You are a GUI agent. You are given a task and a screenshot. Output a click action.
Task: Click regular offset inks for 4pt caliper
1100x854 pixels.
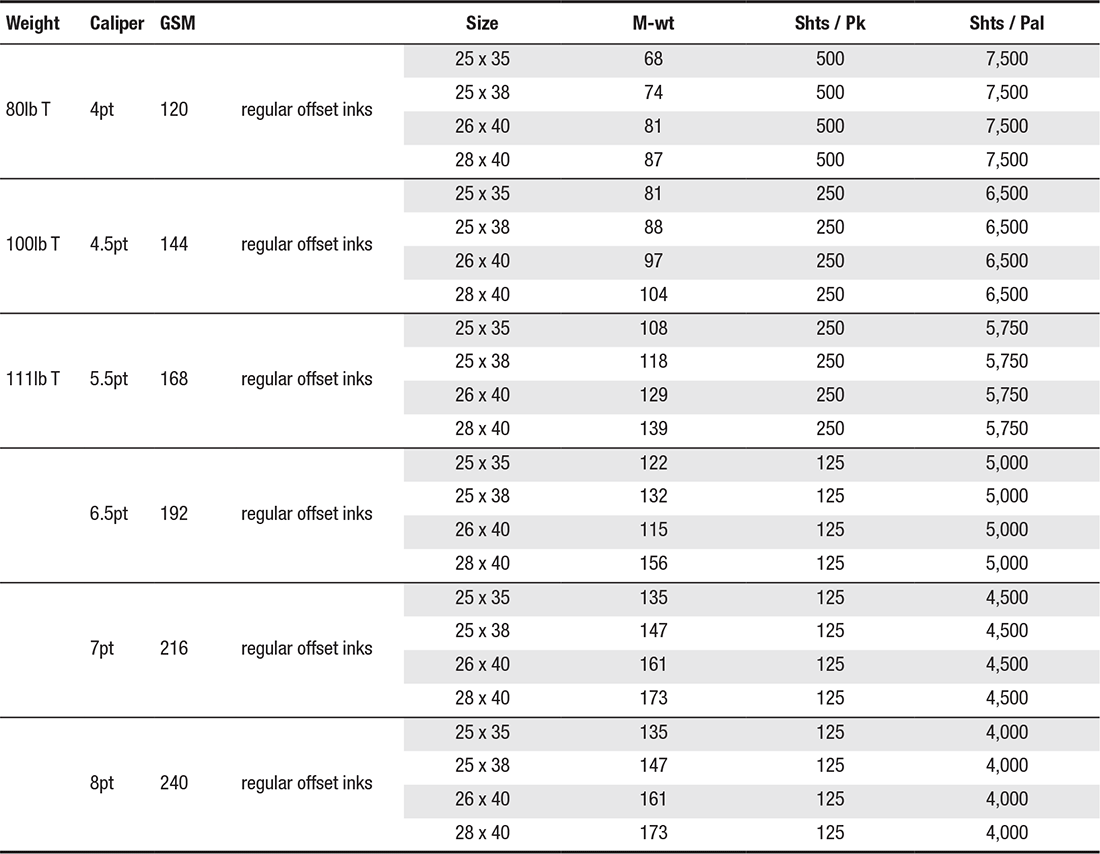[x=307, y=109]
